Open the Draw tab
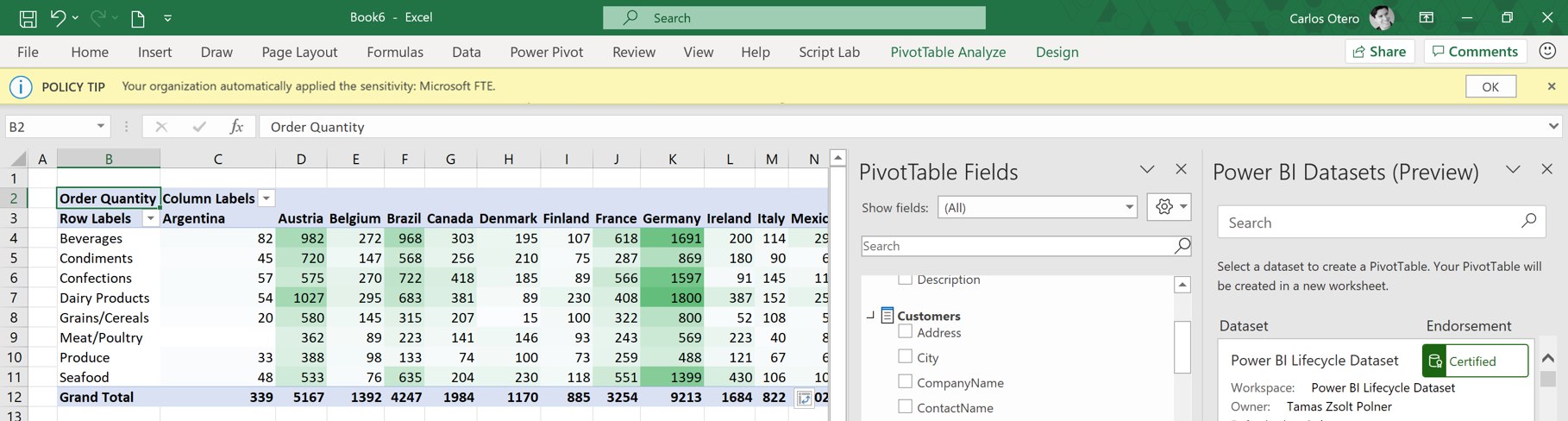The height and width of the screenshot is (421, 1568). tap(216, 52)
